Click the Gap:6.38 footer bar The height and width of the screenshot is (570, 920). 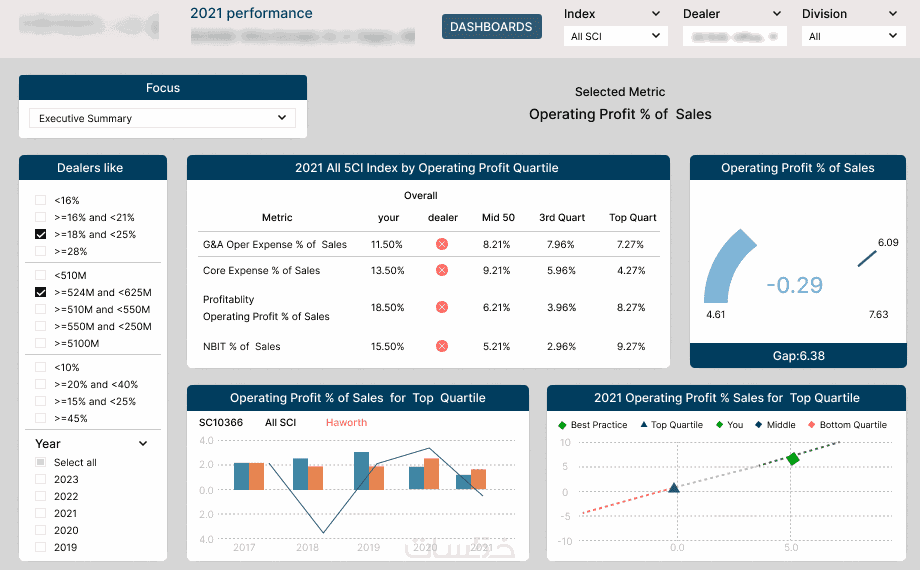pyautogui.click(x=798, y=356)
